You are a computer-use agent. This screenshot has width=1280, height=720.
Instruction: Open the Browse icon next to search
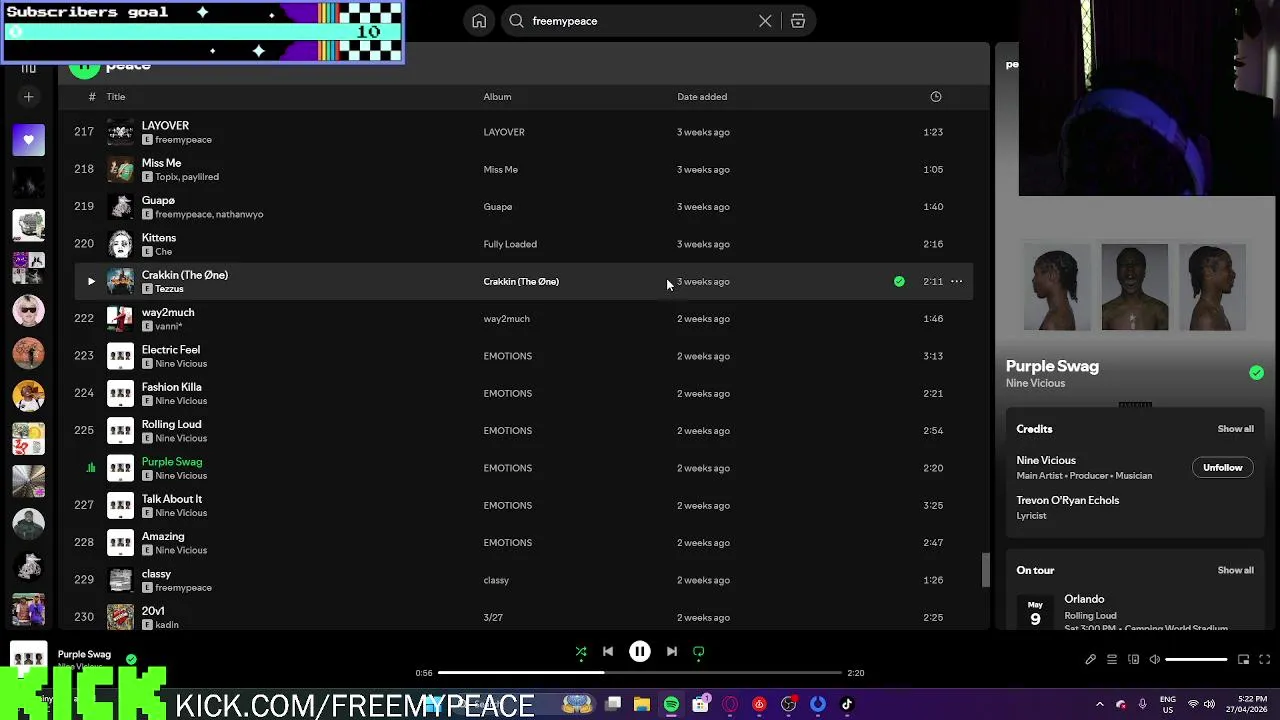(798, 21)
